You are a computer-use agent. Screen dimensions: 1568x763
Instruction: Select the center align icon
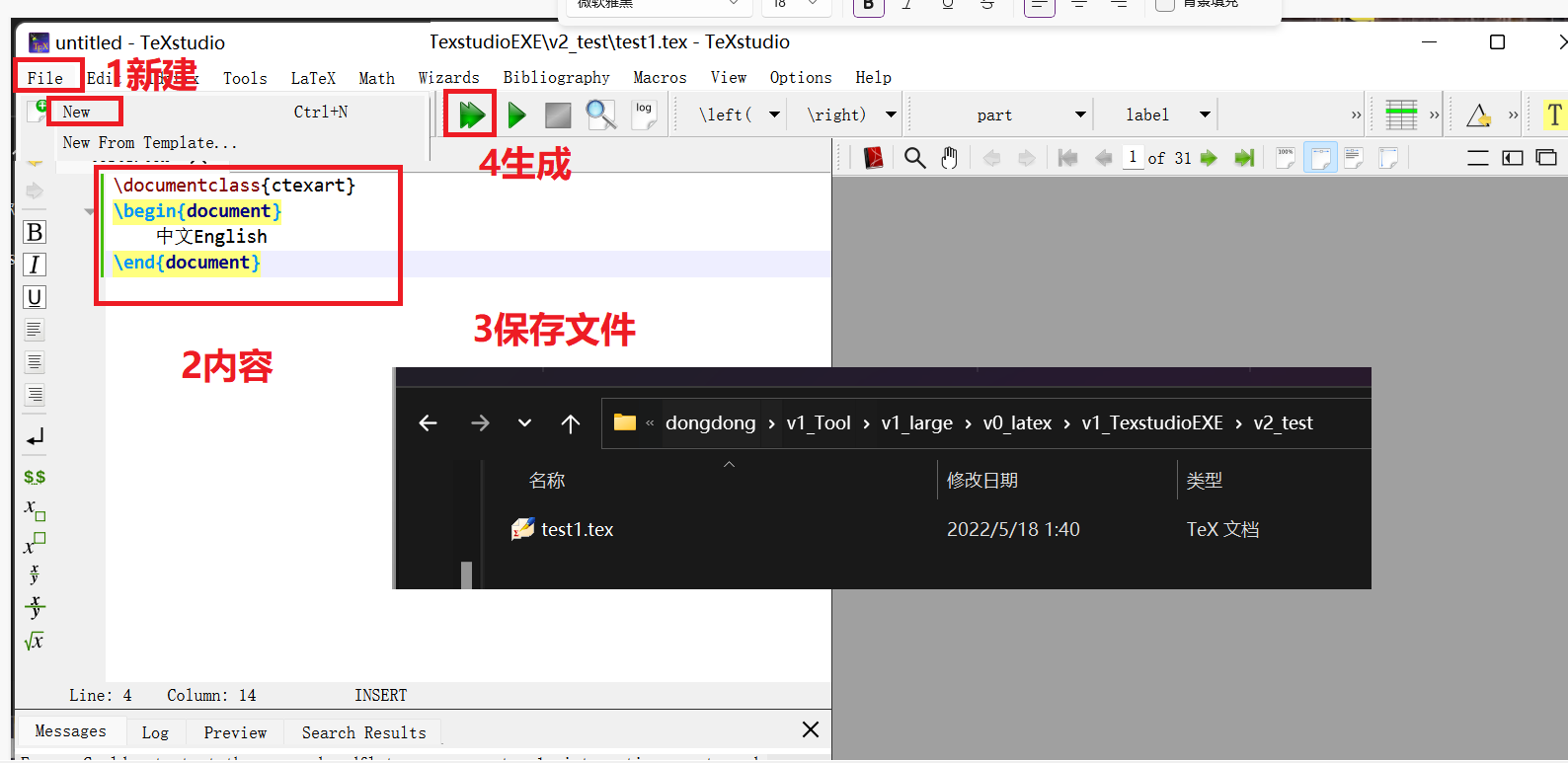point(35,362)
